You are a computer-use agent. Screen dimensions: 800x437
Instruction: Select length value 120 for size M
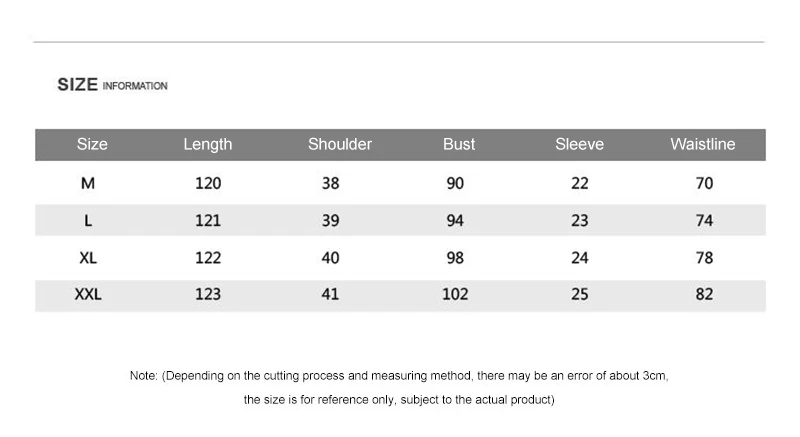208,183
